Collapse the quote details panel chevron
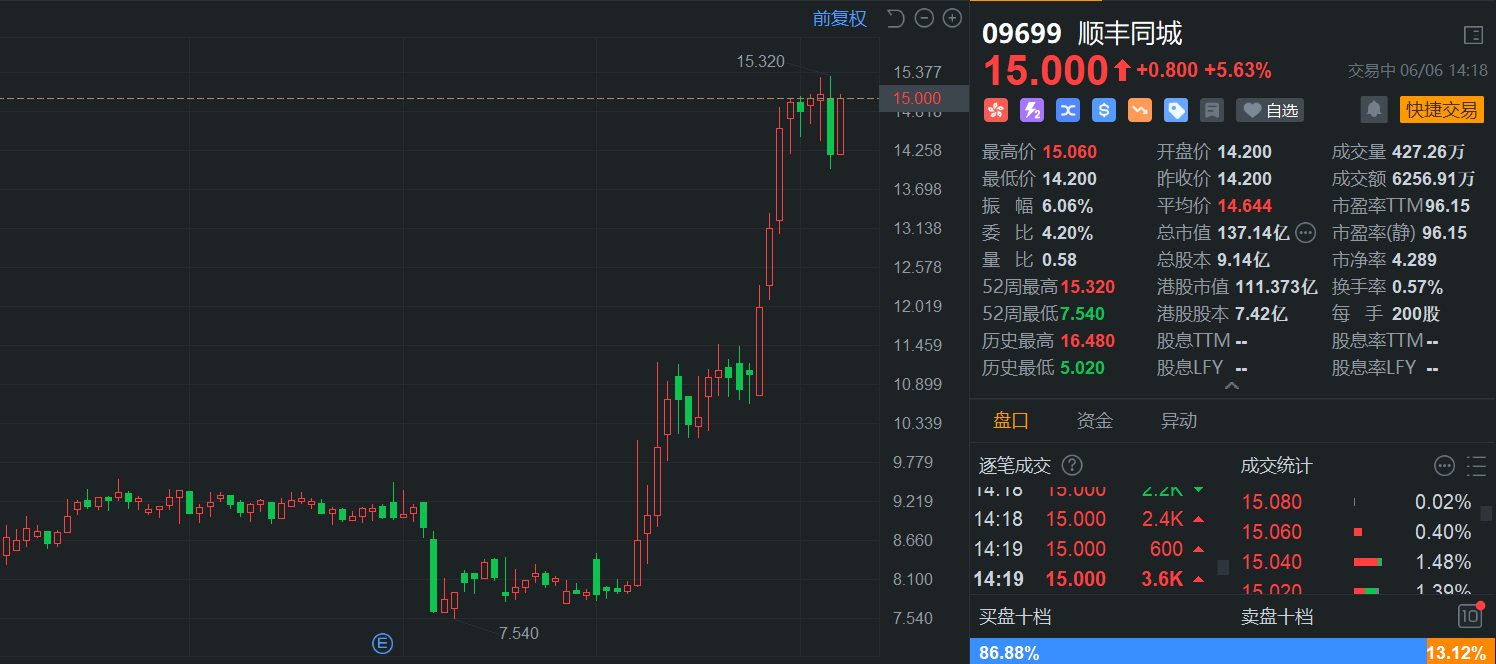This screenshot has height=664, width=1496. [1232, 386]
